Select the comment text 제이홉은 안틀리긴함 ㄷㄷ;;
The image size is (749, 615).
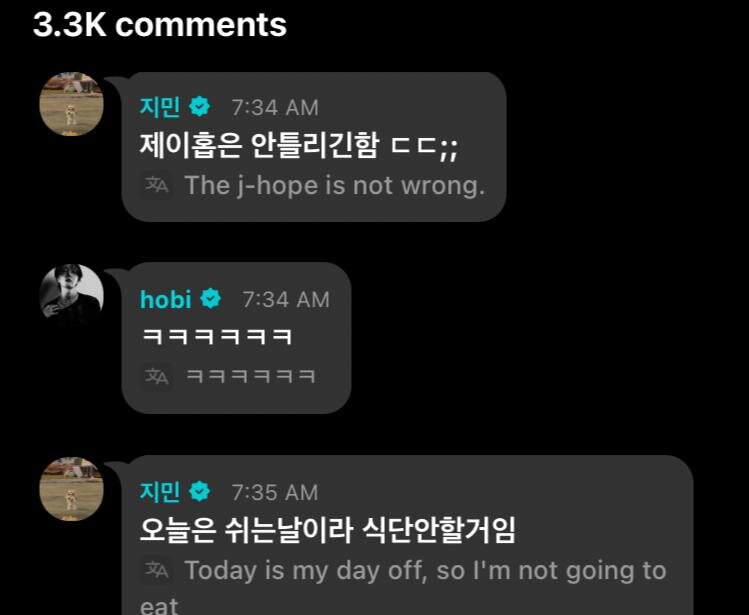(x=300, y=145)
